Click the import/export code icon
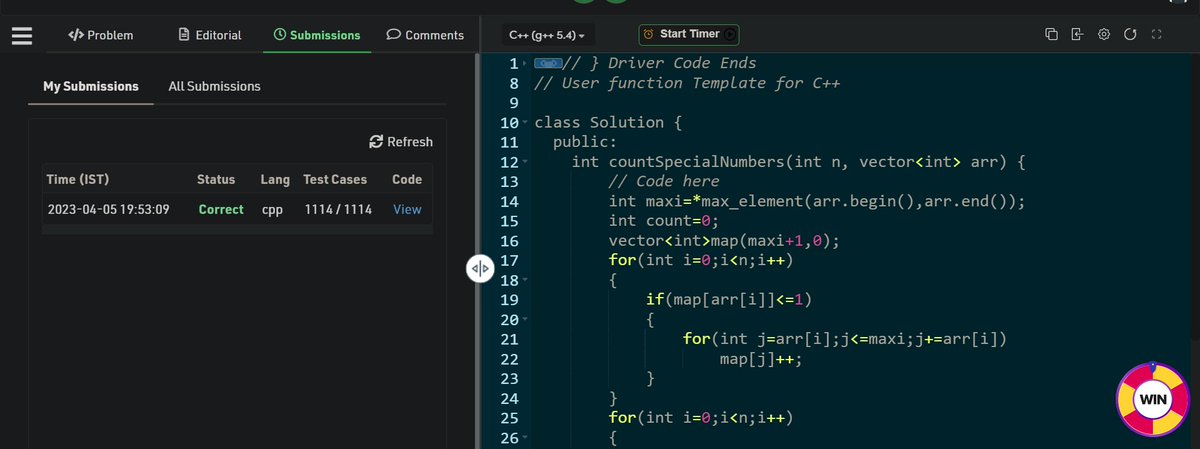The width and height of the screenshot is (1200, 449). (x=1077, y=35)
